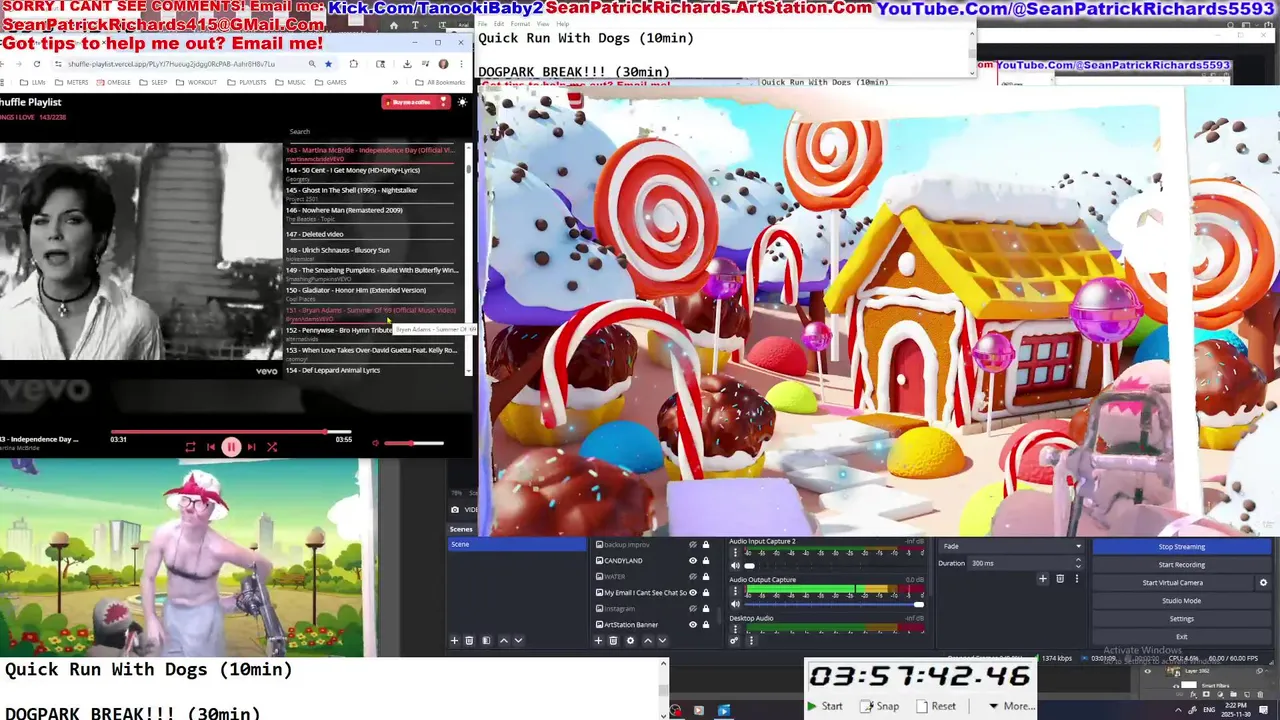Hide My Email I Cant See Chat source
This screenshot has height=720, width=1280.
pyautogui.click(x=692, y=593)
